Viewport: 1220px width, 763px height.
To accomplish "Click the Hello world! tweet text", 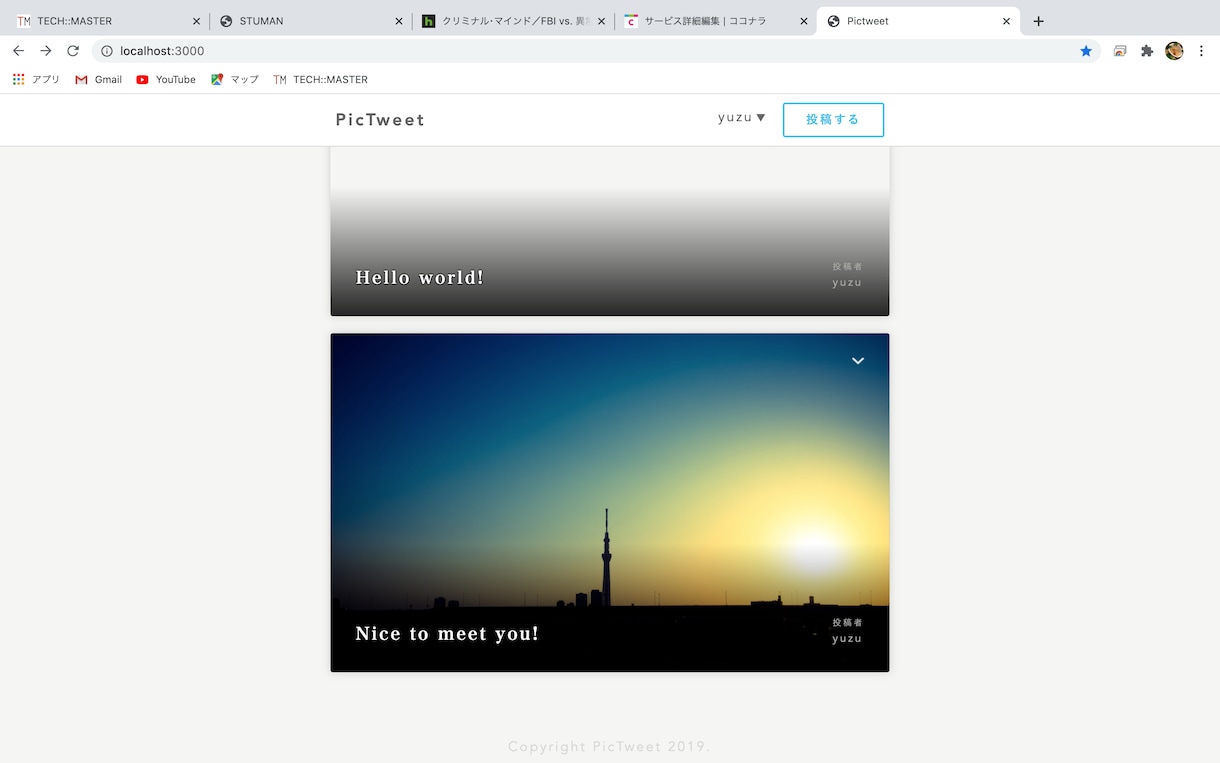I will tap(420, 277).
